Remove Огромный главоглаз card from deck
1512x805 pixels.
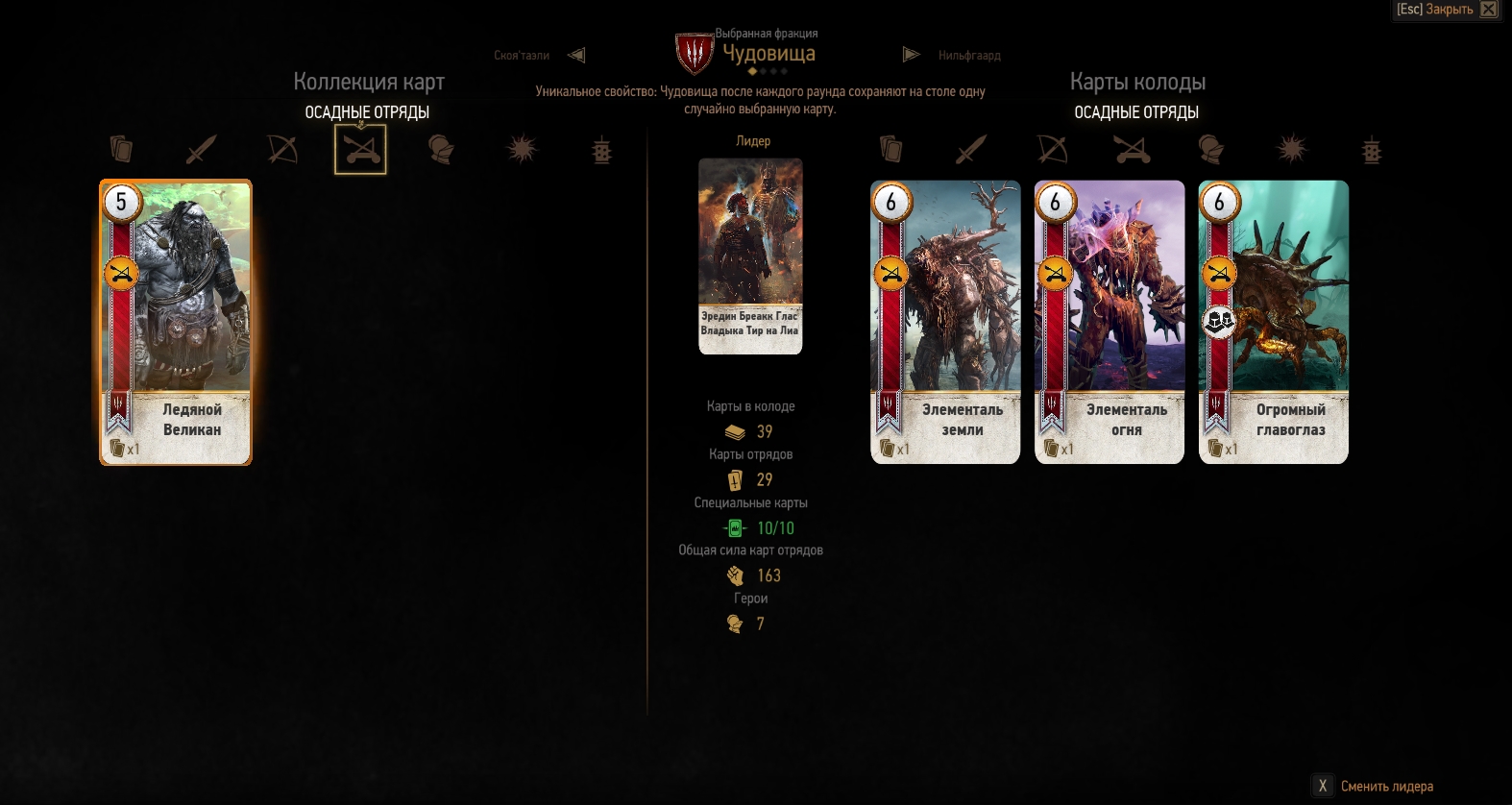(1274, 322)
